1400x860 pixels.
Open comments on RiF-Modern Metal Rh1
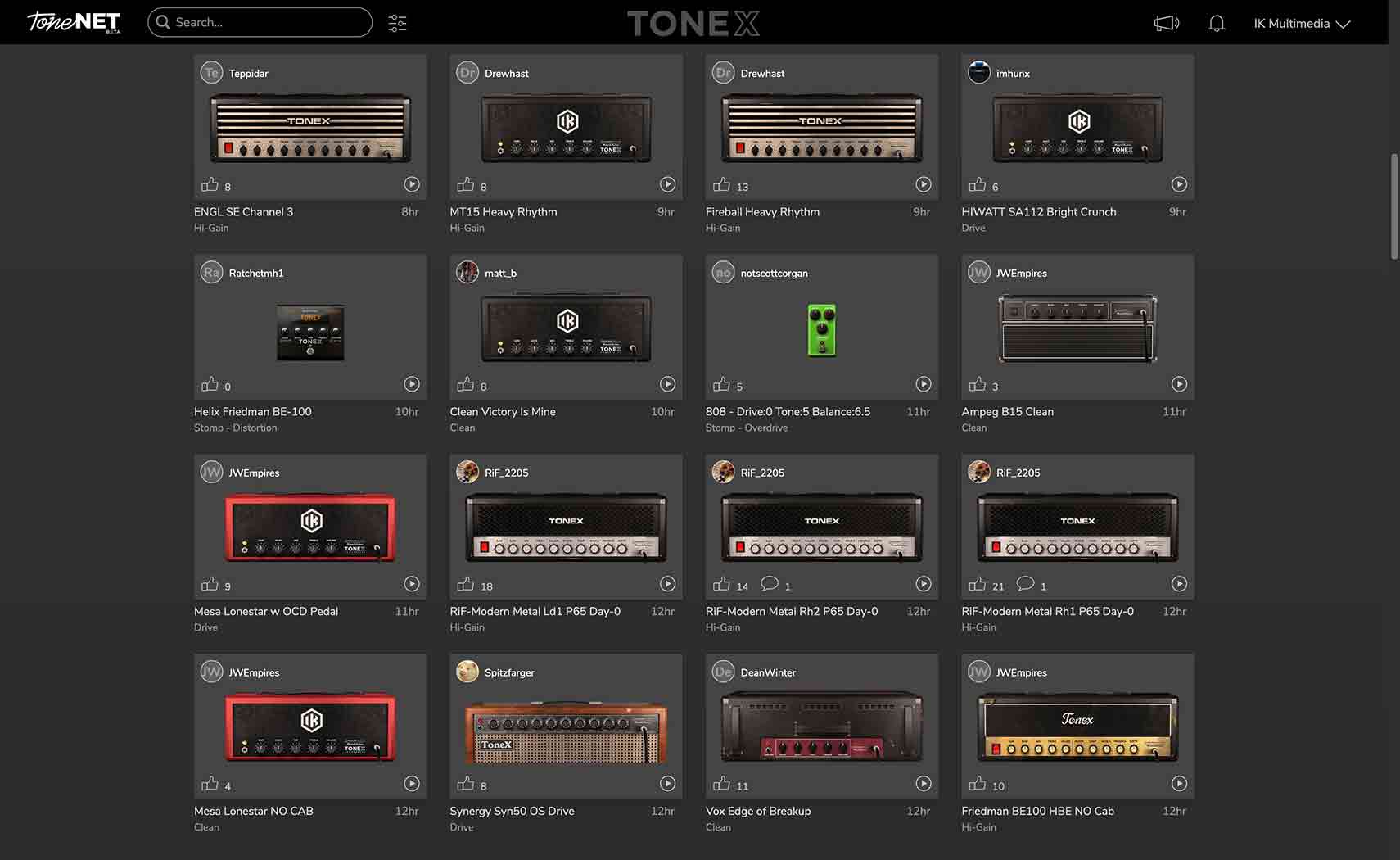click(x=1025, y=584)
